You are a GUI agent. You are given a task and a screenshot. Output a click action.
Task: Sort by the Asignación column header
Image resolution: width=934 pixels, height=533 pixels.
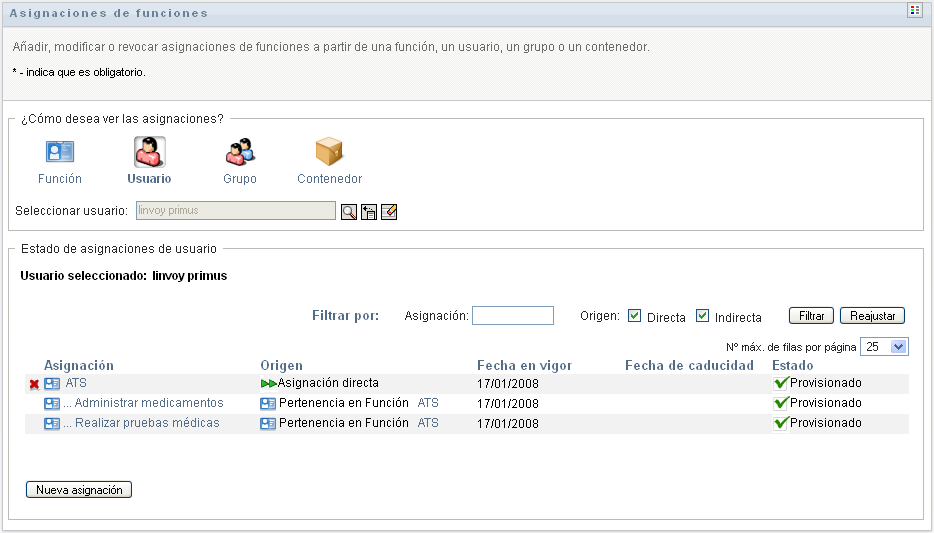click(x=79, y=365)
